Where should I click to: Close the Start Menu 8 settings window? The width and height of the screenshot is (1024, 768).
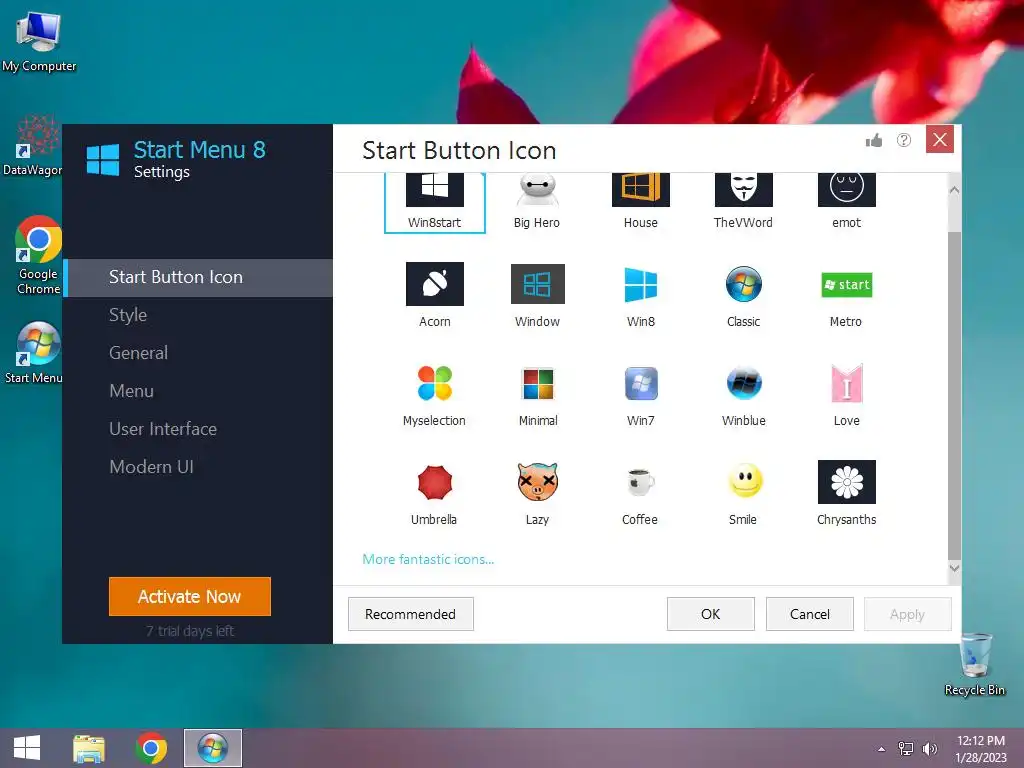(x=940, y=139)
